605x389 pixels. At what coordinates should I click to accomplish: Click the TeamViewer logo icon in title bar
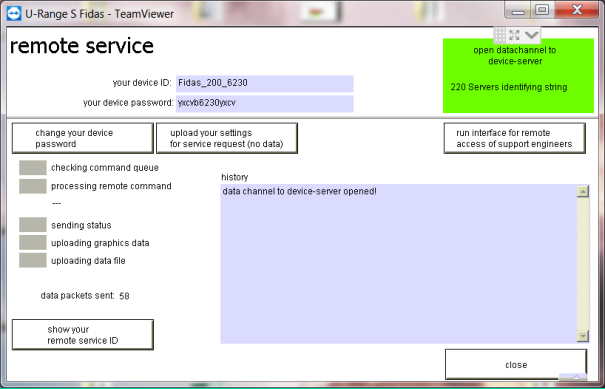(x=14, y=14)
